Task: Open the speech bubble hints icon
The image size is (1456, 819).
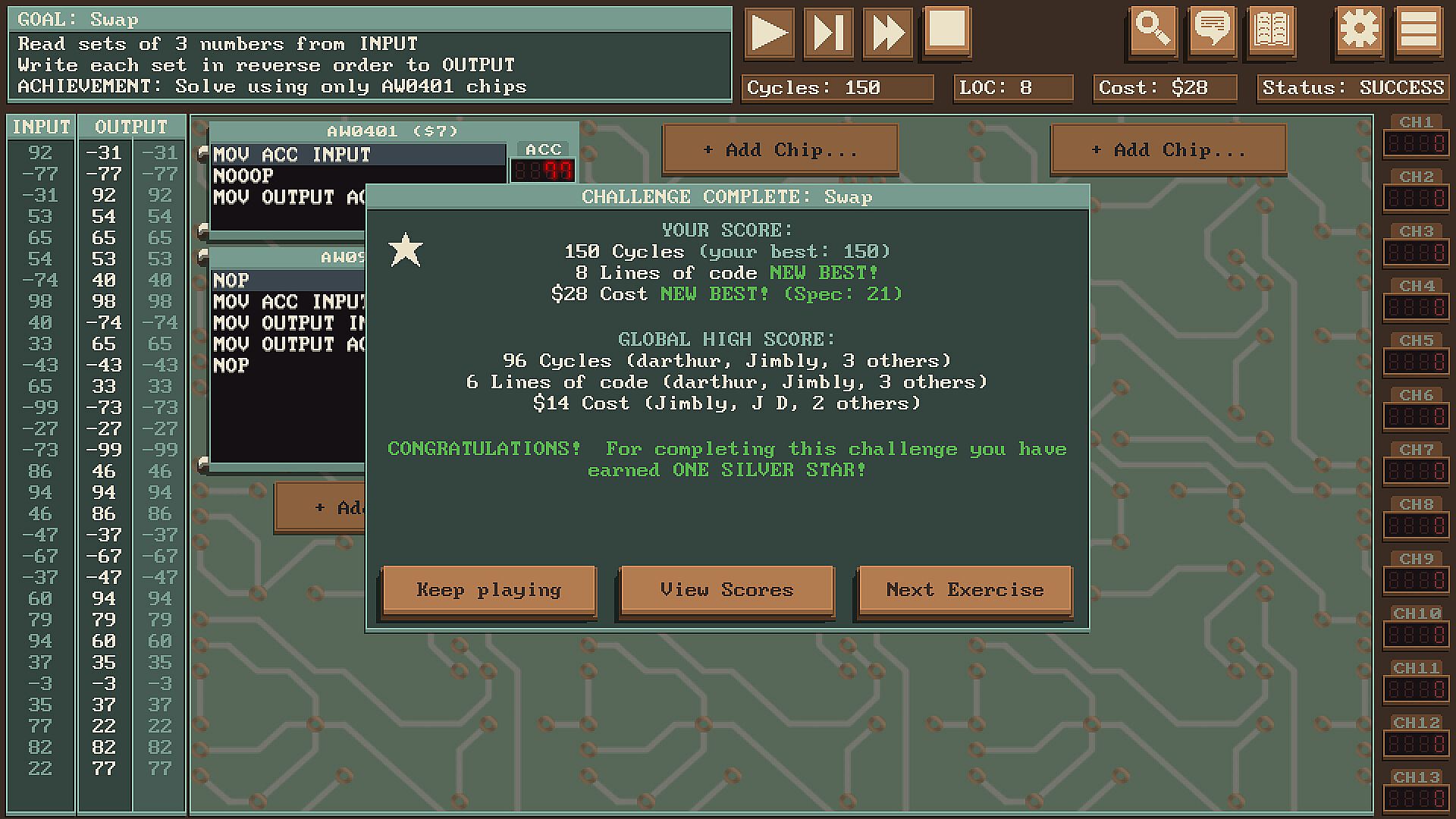Action: tap(1212, 31)
